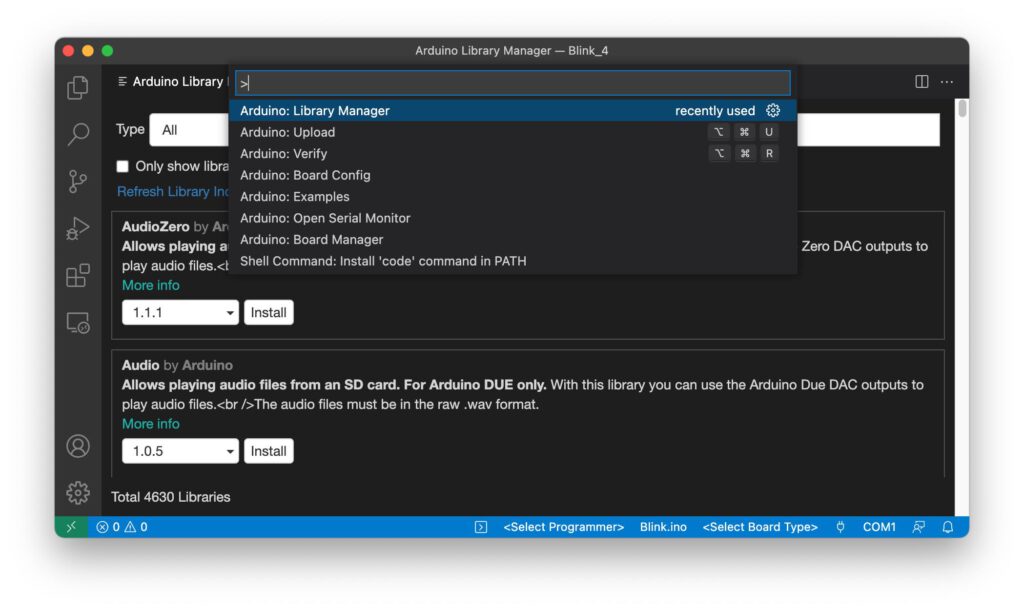Open the Manage gear in activity bar
Viewport: 1024px width, 610px height.
tap(78, 493)
